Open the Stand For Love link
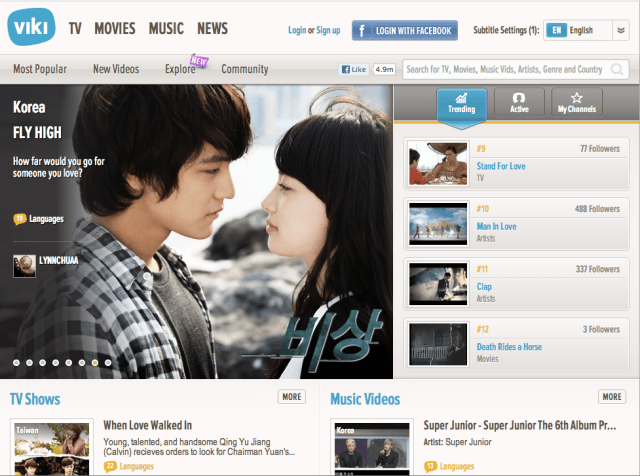This screenshot has height=476, width=640. [x=501, y=166]
